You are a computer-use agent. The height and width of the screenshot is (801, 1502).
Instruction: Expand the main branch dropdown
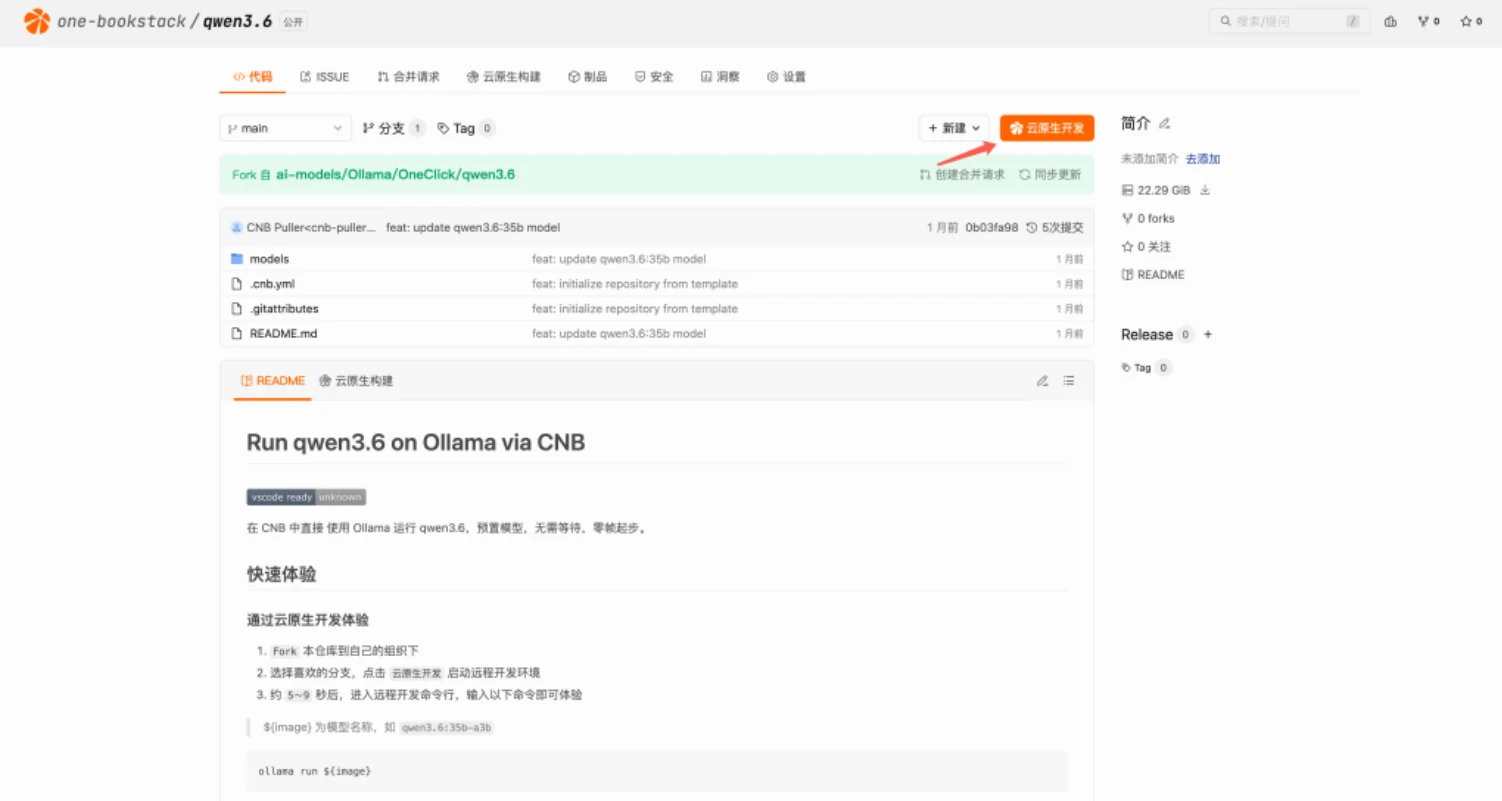pyautogui.click(x=285, y=128)
